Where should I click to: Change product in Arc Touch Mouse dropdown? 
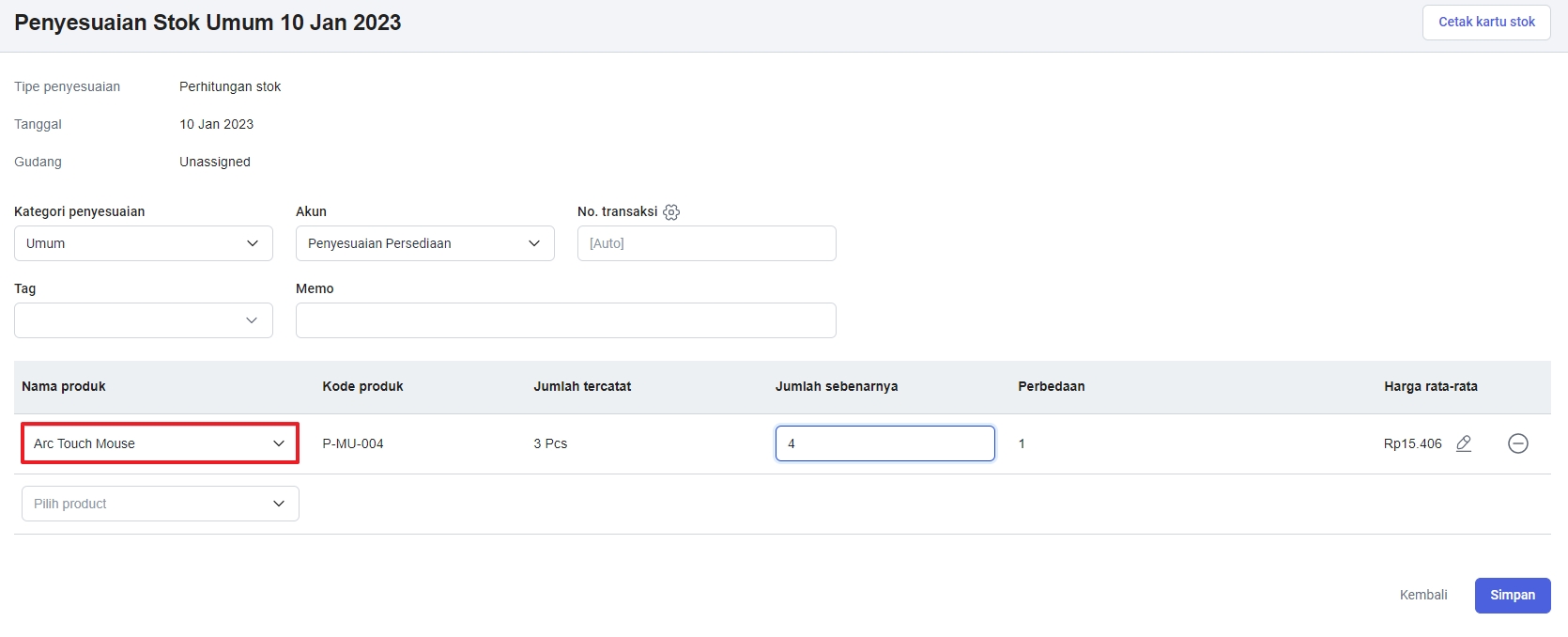pos(160,443)
